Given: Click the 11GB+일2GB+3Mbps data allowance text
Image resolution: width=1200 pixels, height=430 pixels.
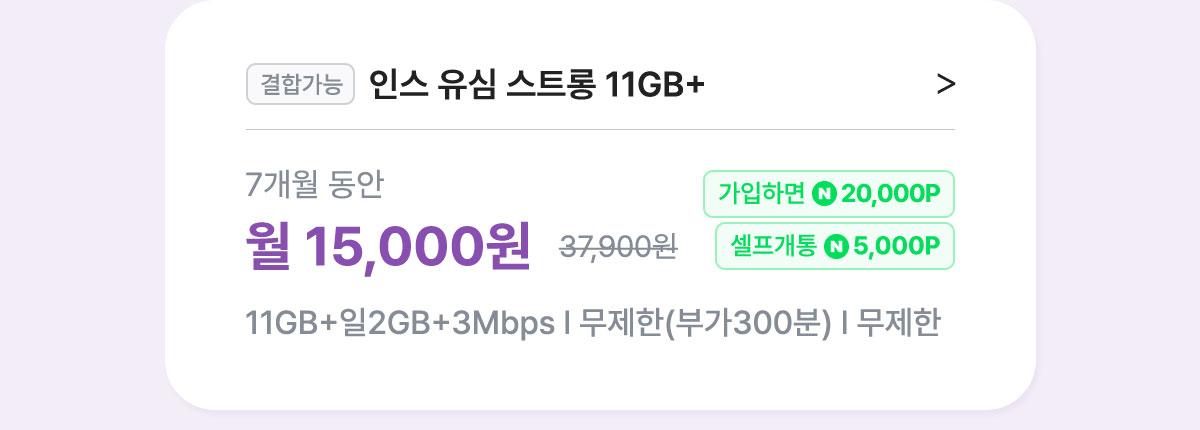Looking at the screenshot, I should [400, 325].
